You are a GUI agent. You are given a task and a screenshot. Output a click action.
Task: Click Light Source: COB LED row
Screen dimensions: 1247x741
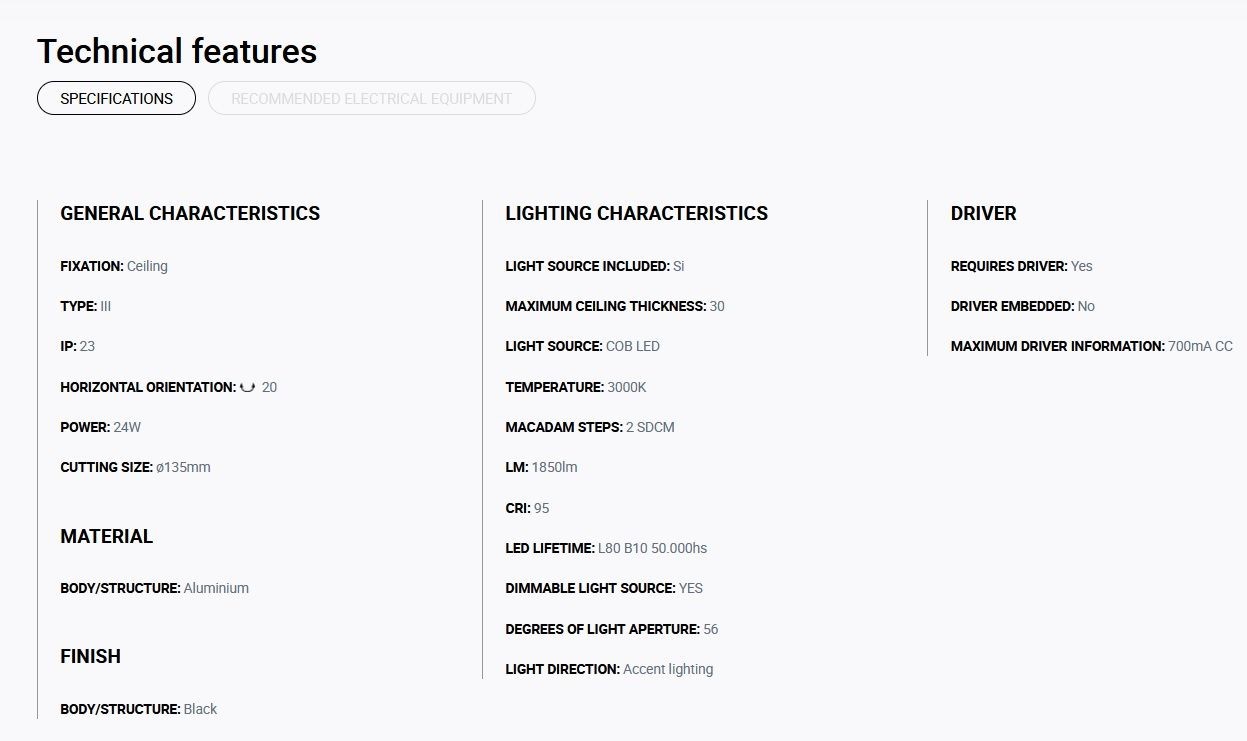point(583,346)
